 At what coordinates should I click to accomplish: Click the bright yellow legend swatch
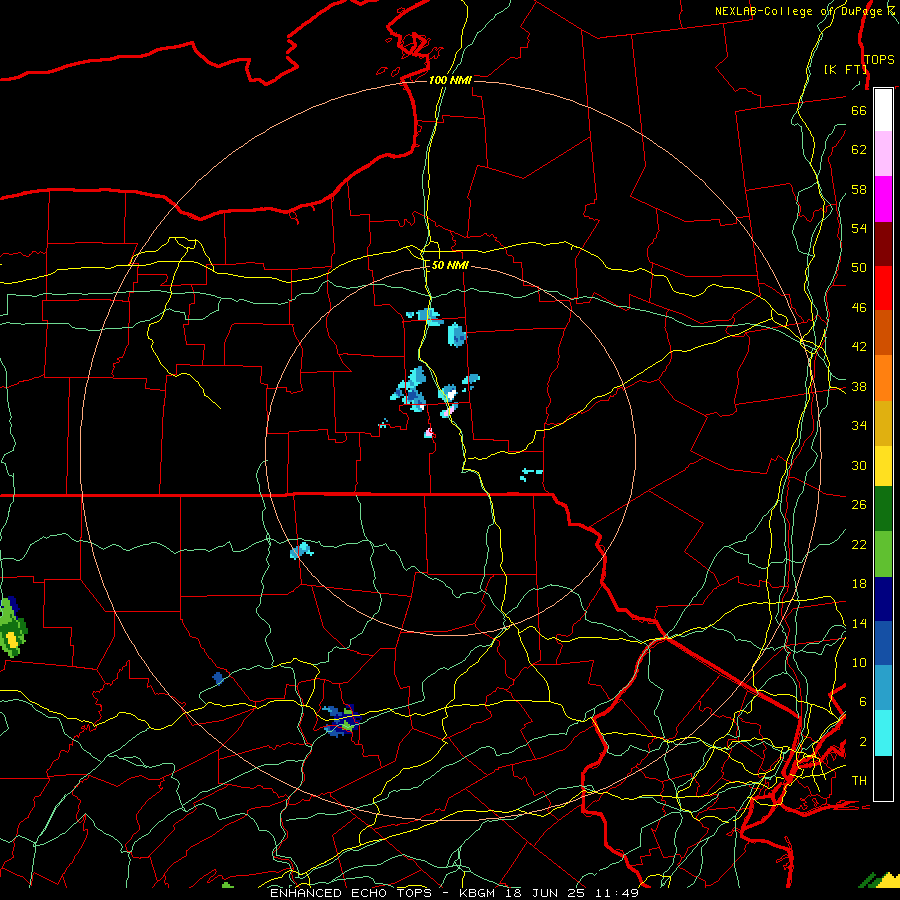(883, 465)
